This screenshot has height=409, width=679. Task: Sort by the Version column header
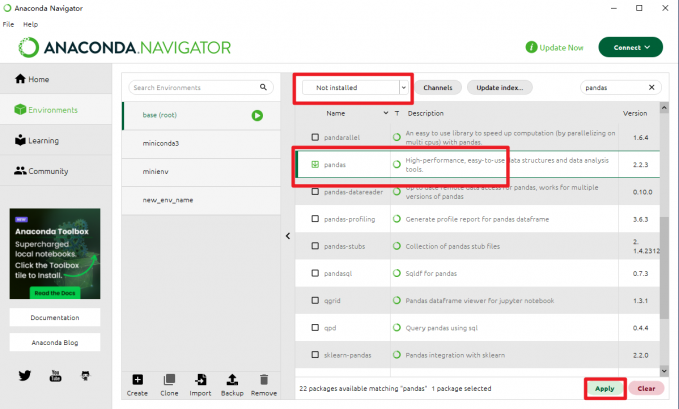635,113
